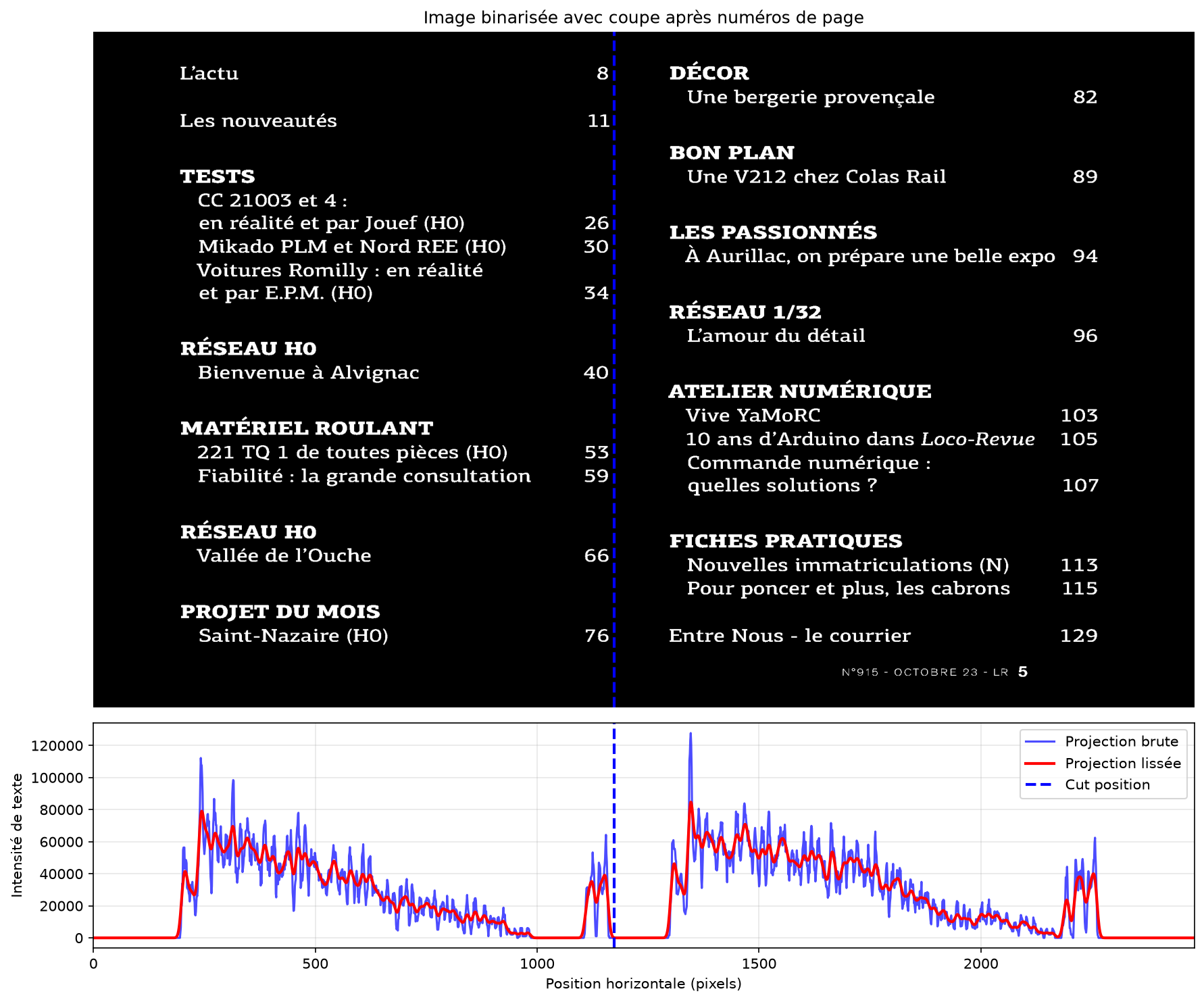Viewport: 1204px width, 1002px height.
Task: Select 'Fiabilité : la grande consultation' entry
Action: tap(364, 476)
